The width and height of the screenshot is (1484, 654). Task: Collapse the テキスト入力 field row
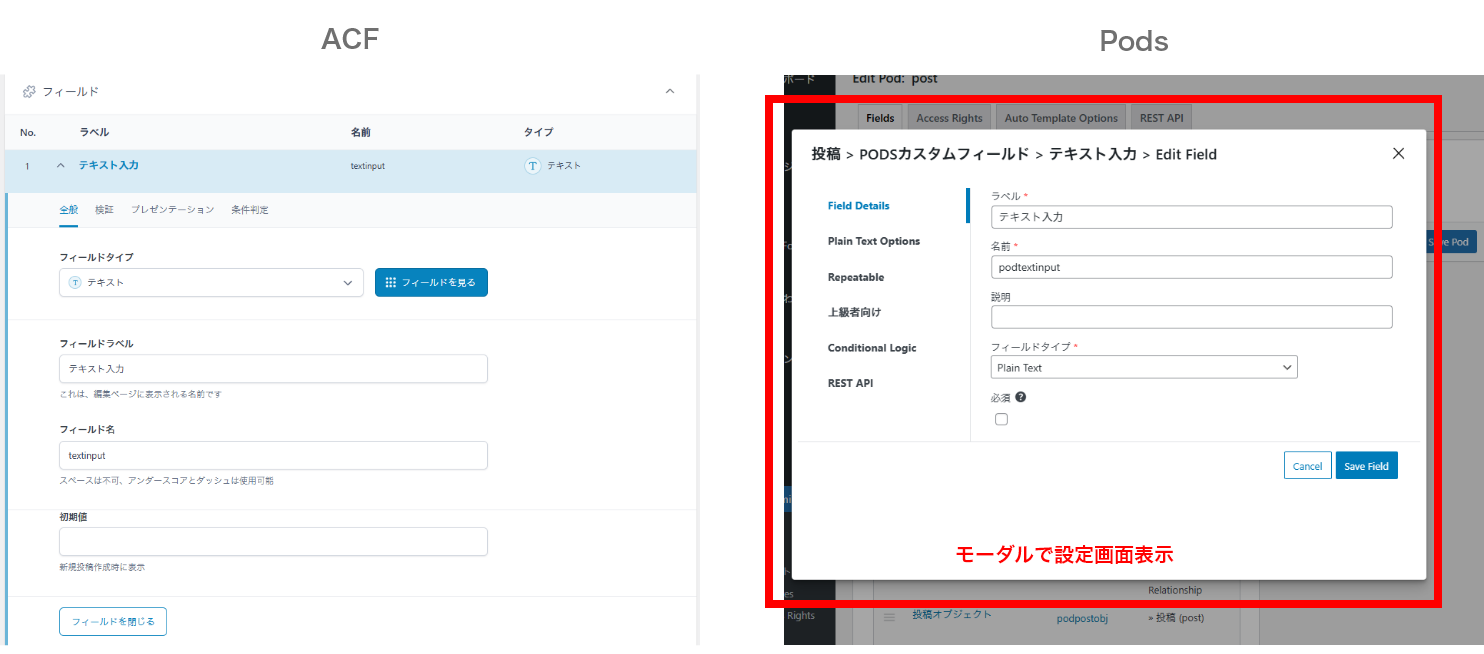60,165
